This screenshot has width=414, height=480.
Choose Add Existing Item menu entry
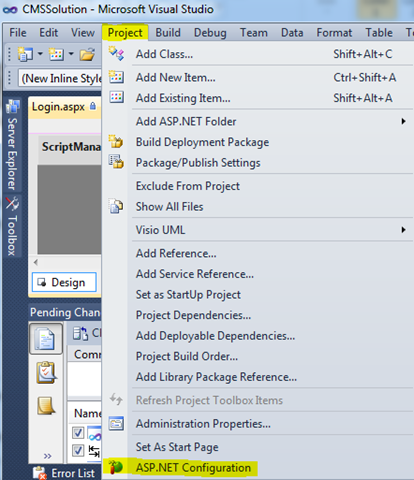[257, 98]
